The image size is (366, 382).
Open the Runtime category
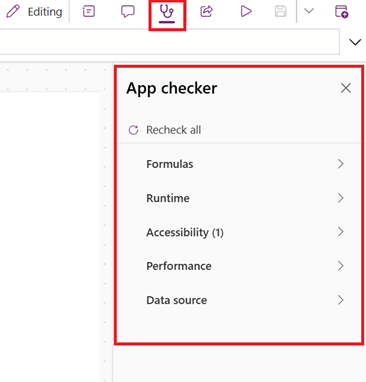(x=239, y=198)
